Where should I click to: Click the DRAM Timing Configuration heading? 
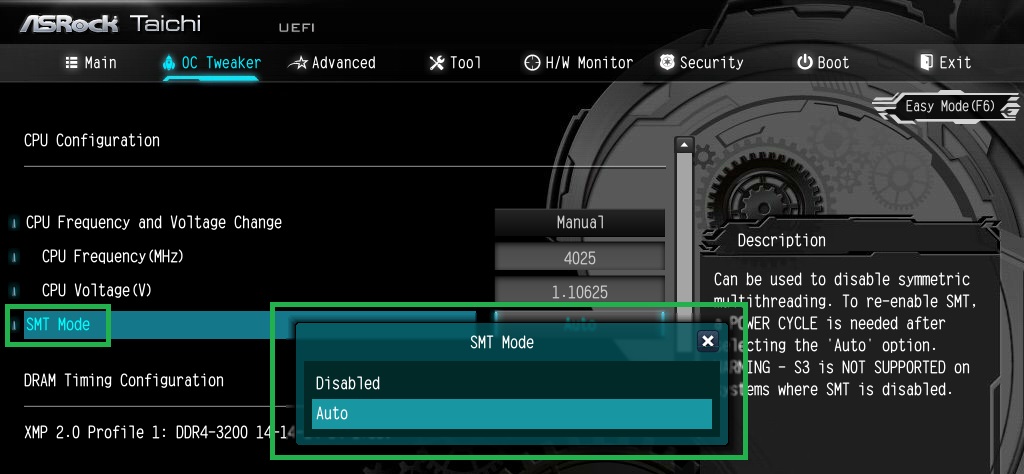[x=124, y=380]
